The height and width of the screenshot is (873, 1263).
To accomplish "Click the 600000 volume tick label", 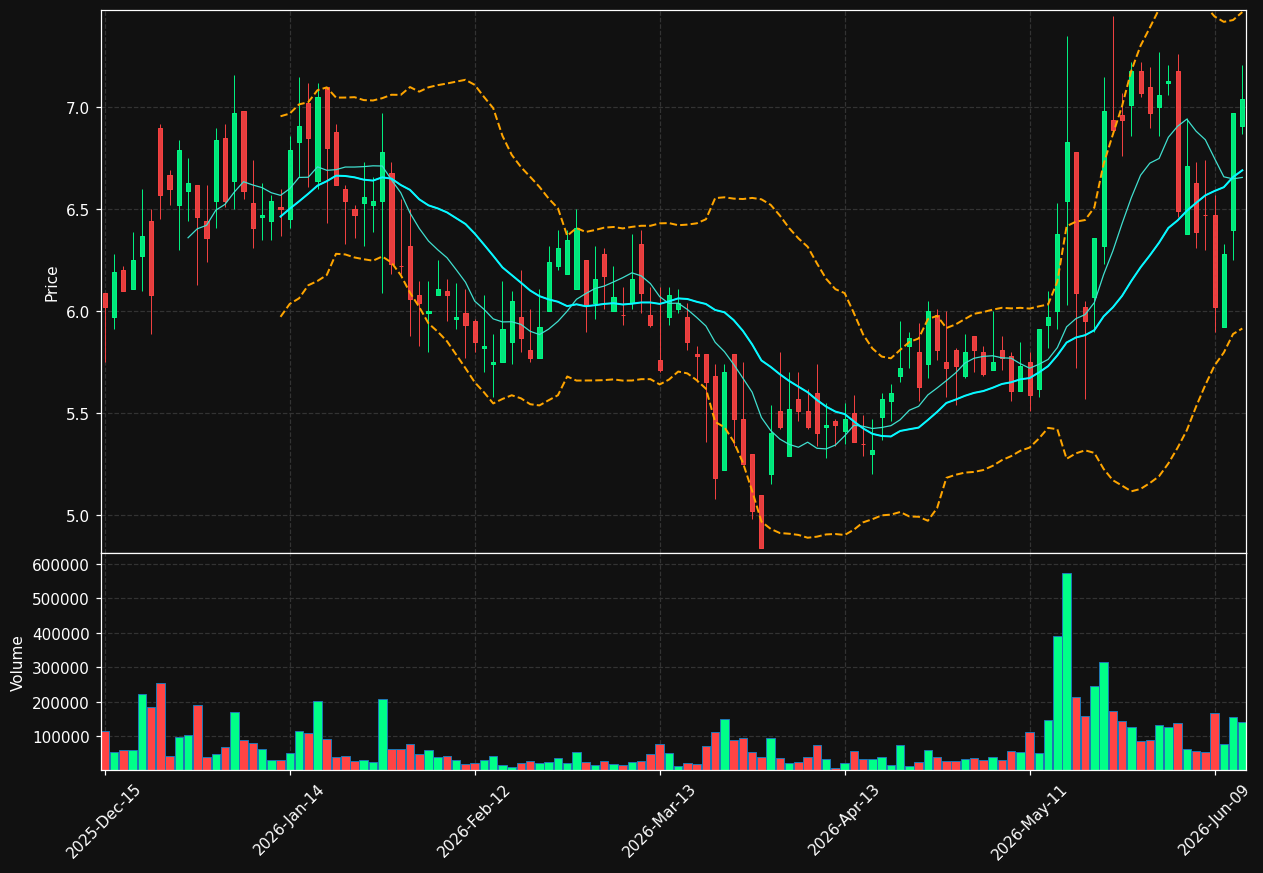I will click(63, 565).
